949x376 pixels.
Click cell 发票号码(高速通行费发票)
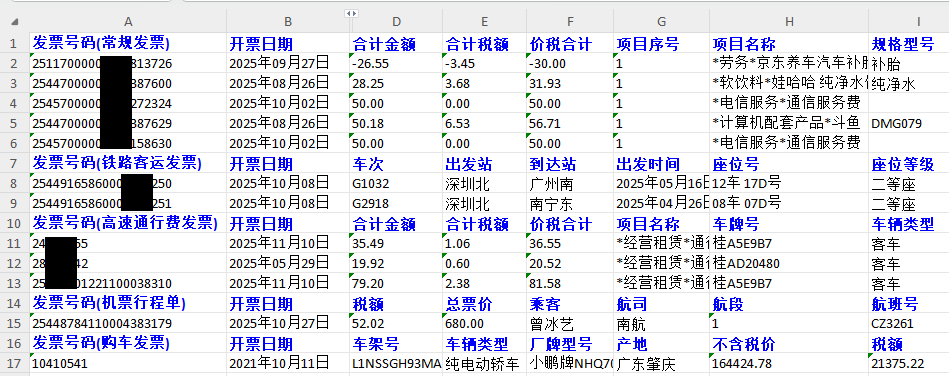(x=128, y=223)
